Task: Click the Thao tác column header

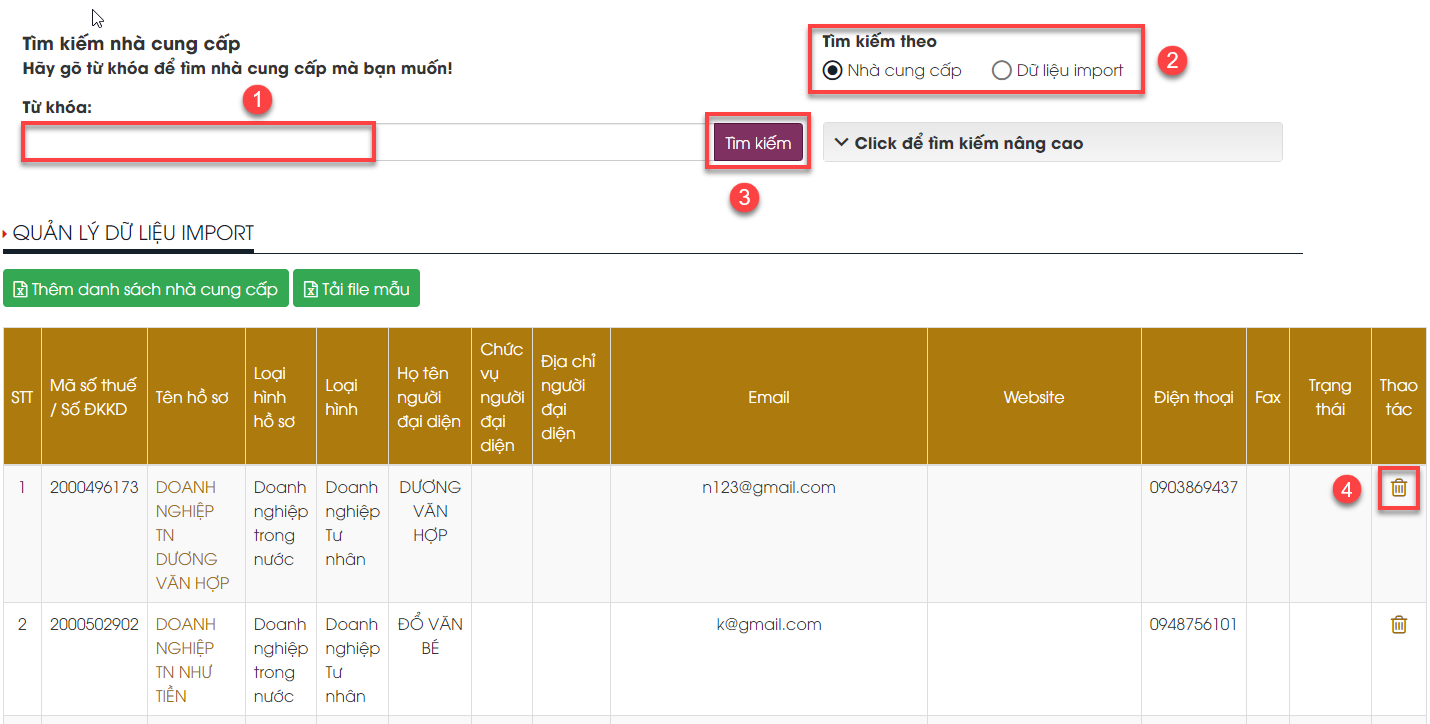Action: tap(1398, 397)
